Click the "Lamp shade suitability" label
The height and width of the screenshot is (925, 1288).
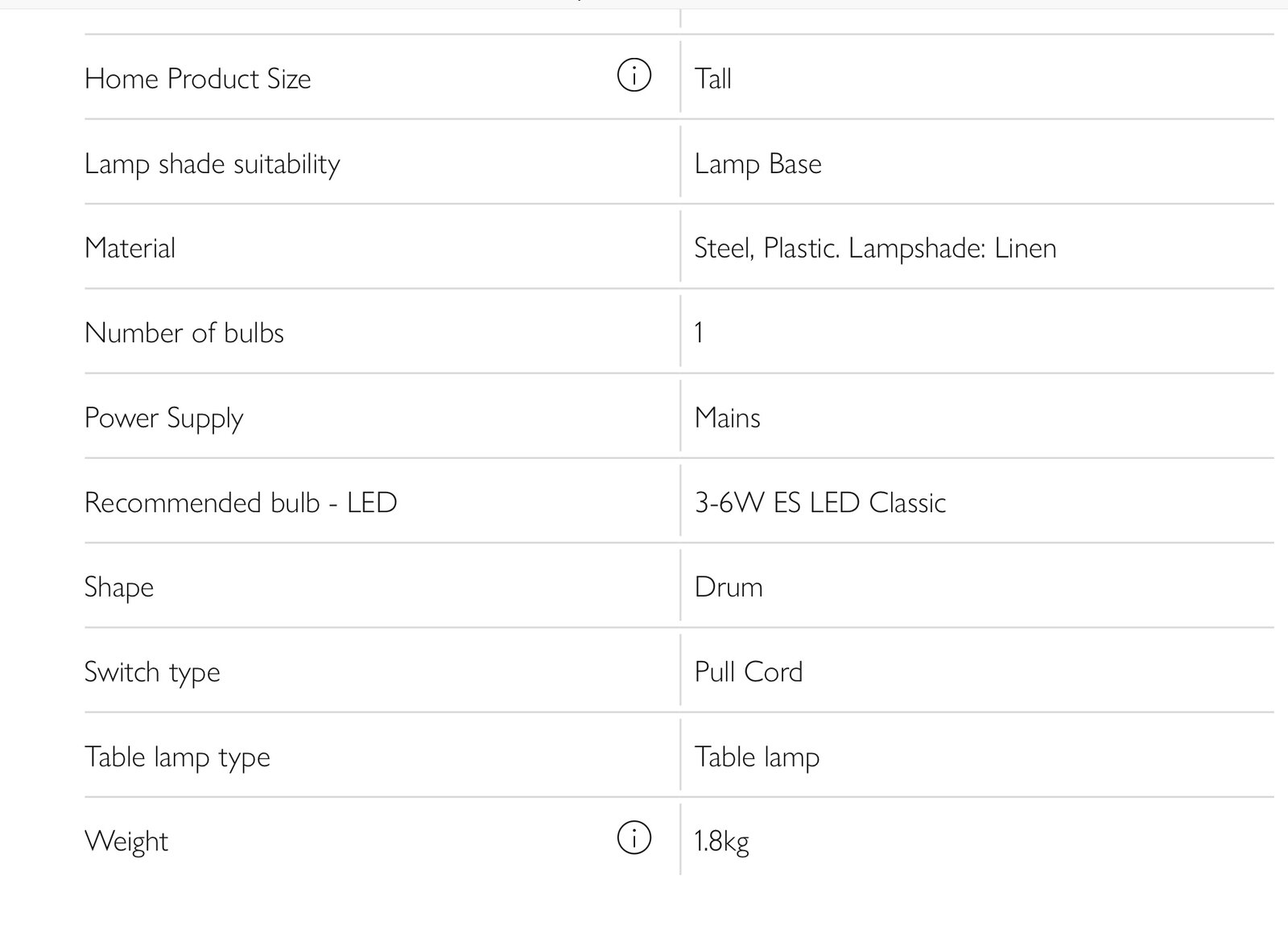click(212, 164)
